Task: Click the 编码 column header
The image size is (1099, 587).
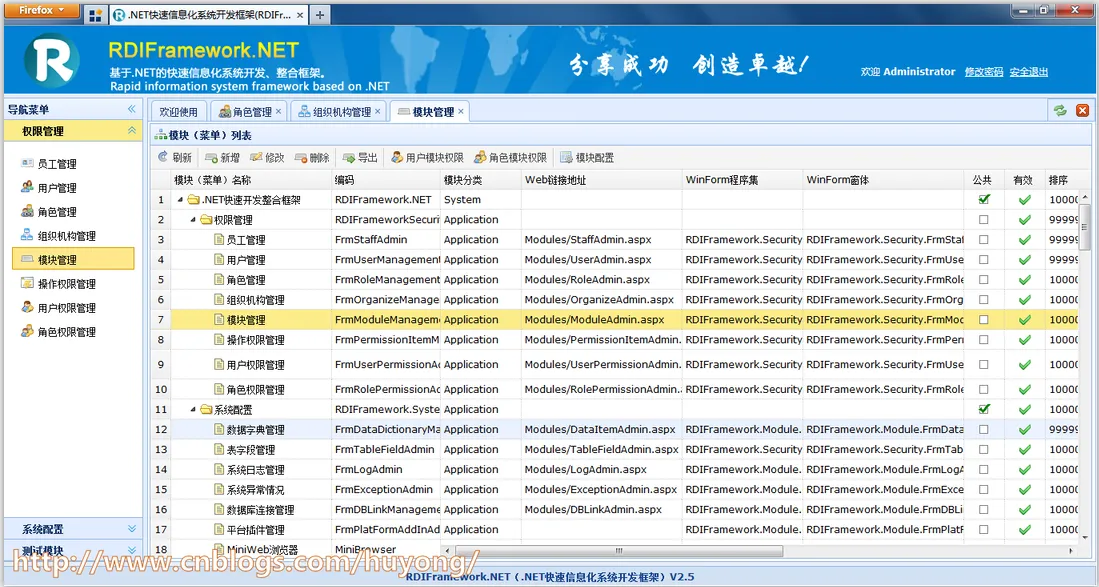Action: pos(386,180)
